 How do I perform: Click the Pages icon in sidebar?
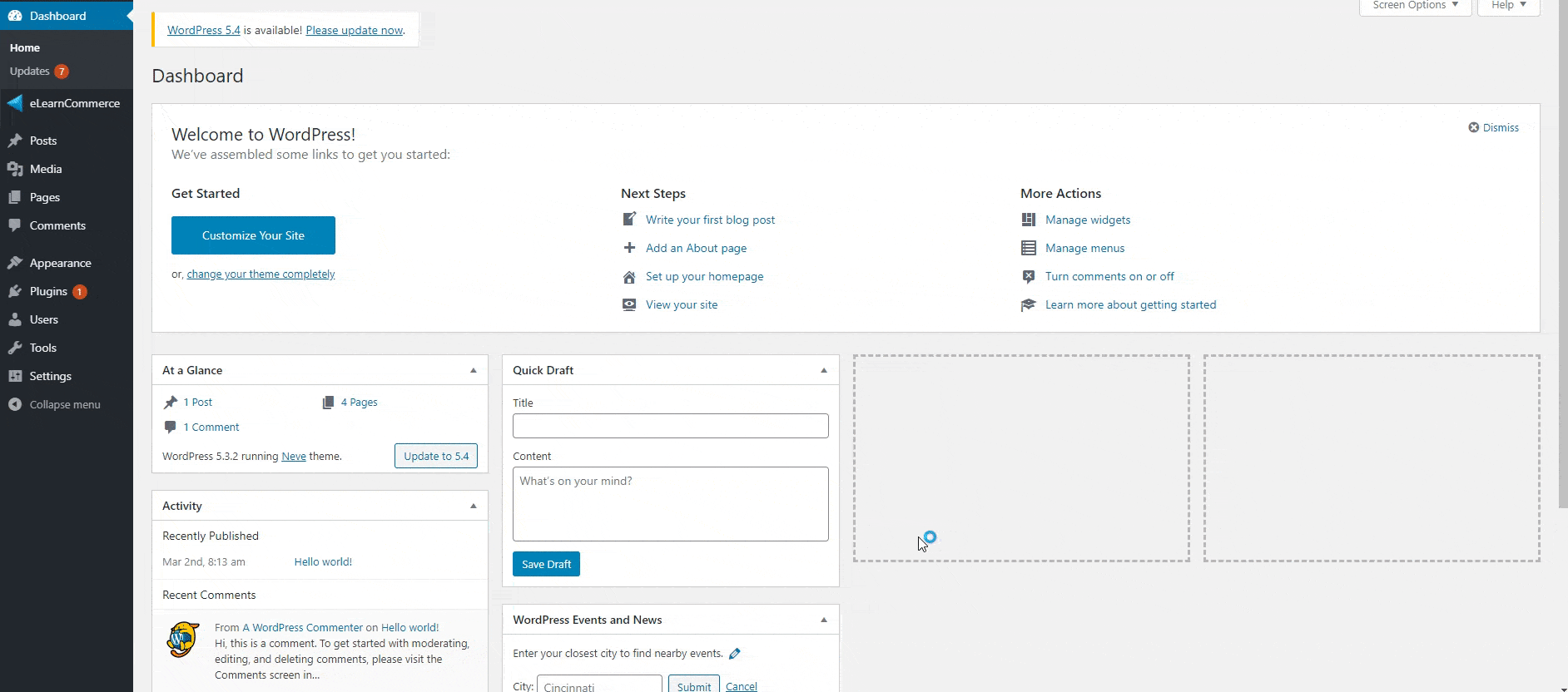(15, 197)
